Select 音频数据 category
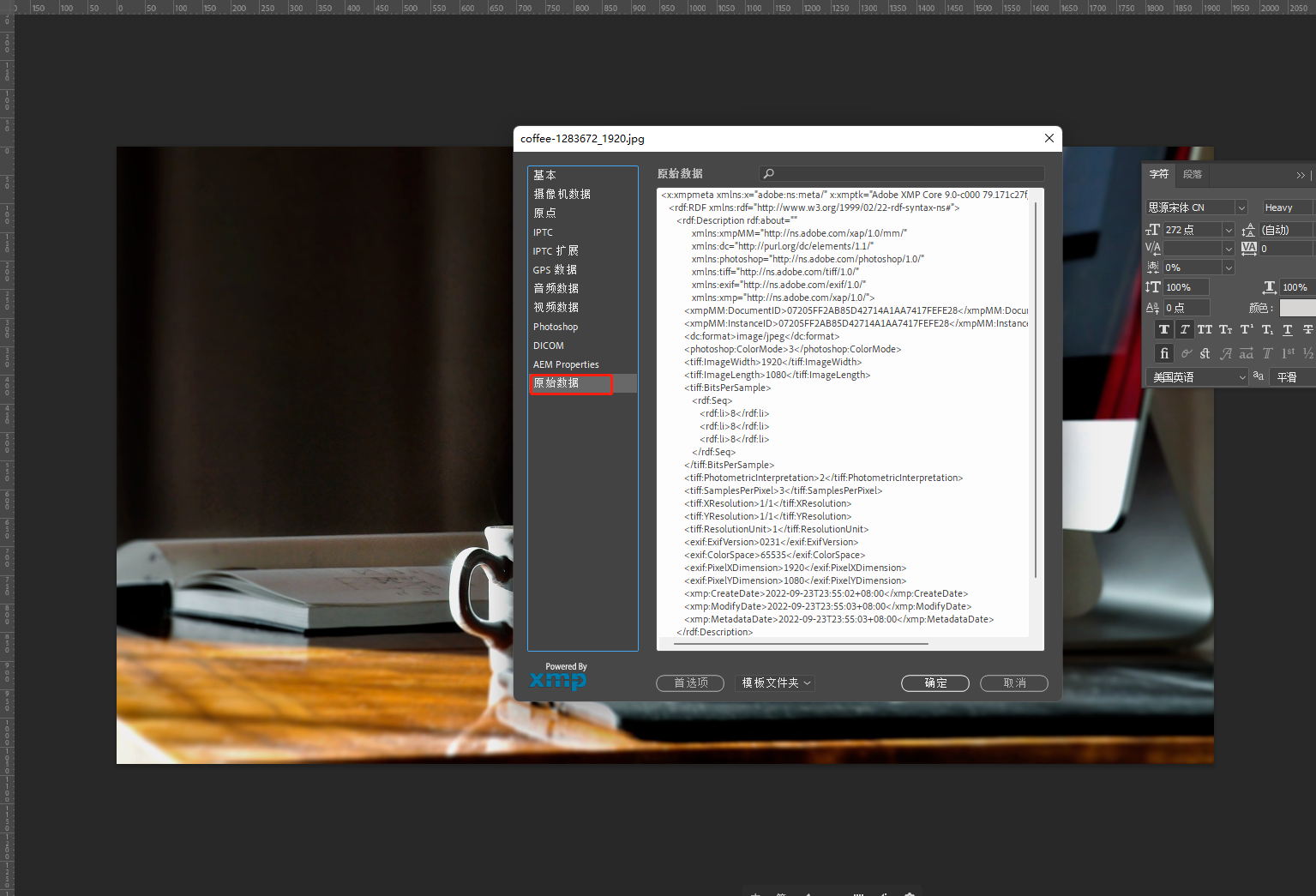 582,288
